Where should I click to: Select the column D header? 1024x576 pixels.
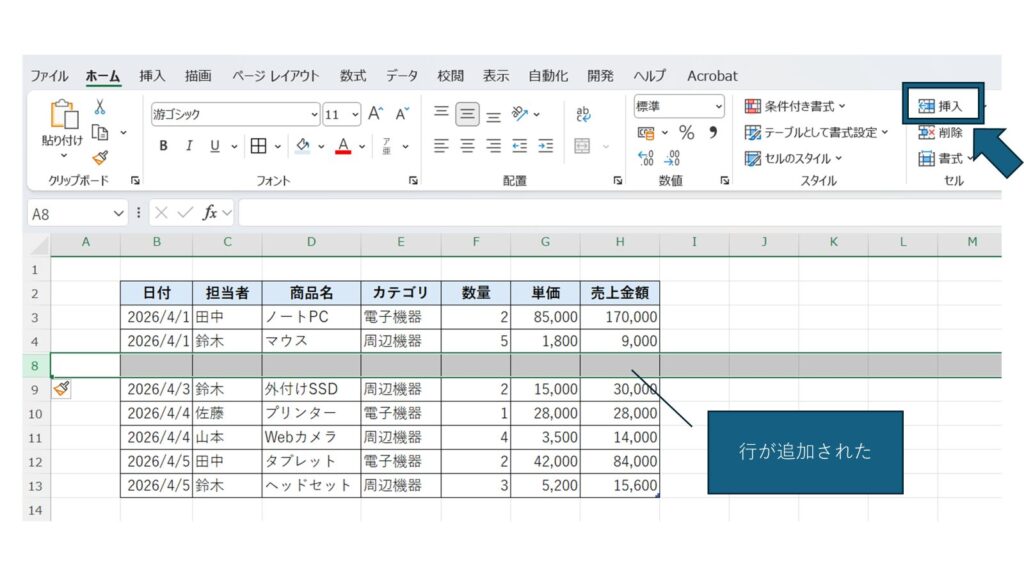pos(311,242)
